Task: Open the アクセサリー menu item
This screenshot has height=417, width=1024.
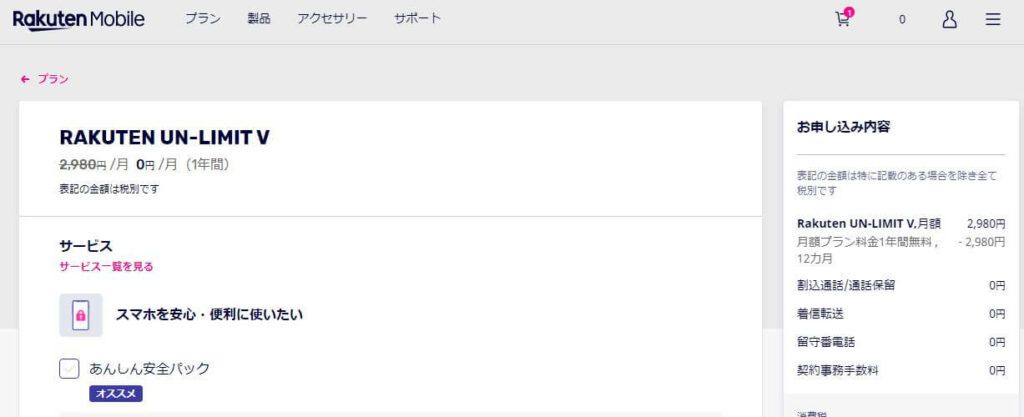Action: pos(332,19)
